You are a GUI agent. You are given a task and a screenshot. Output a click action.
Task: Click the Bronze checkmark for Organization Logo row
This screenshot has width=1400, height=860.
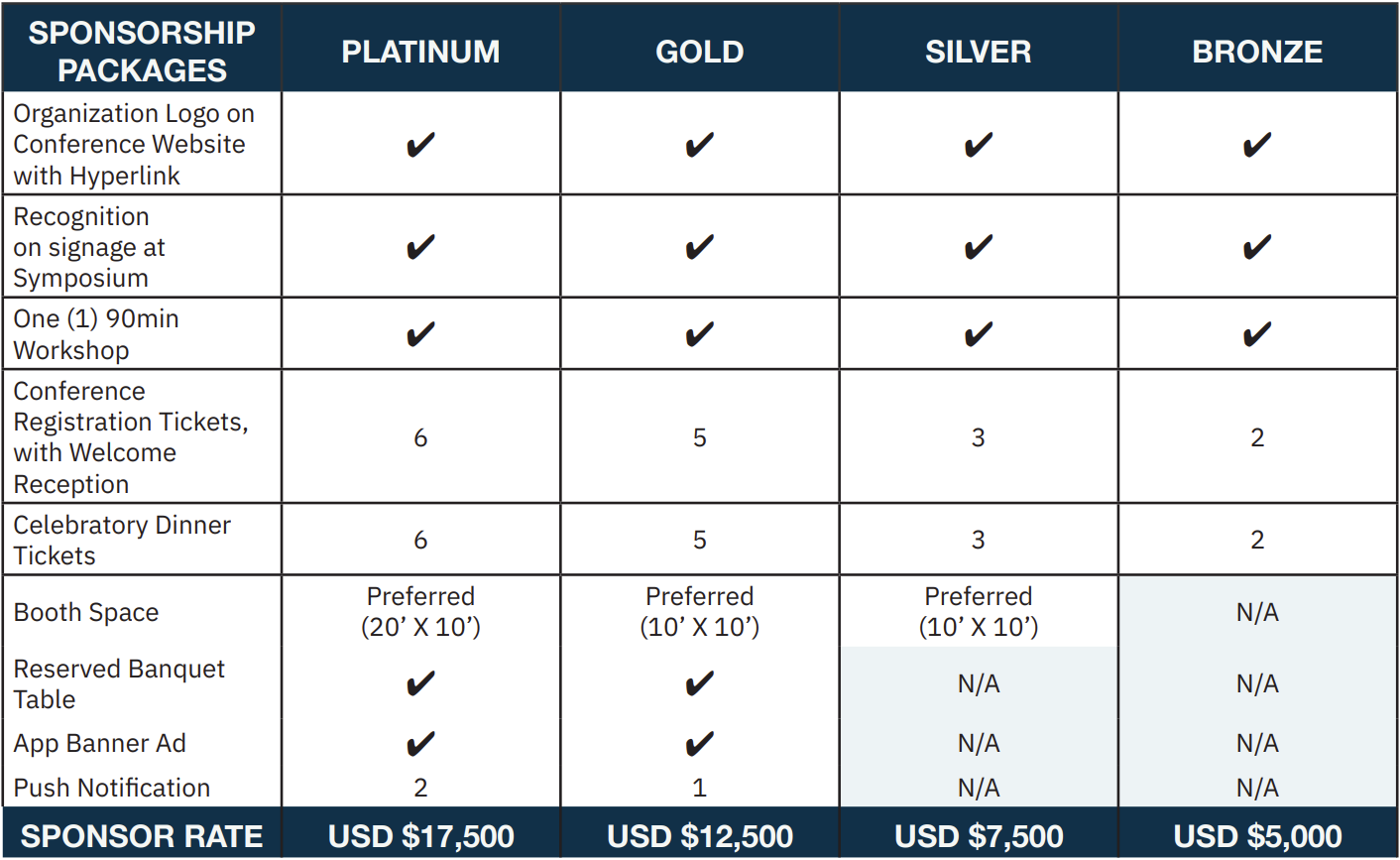pos(1257,146)
